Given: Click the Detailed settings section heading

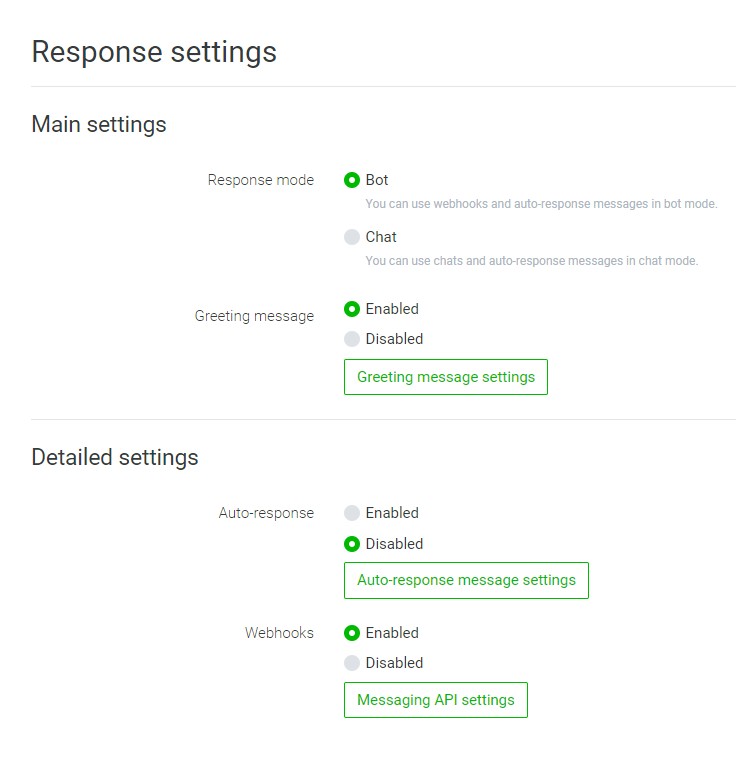Looking at the screenshot, I should pyautogui.click(x=115, y=458).
